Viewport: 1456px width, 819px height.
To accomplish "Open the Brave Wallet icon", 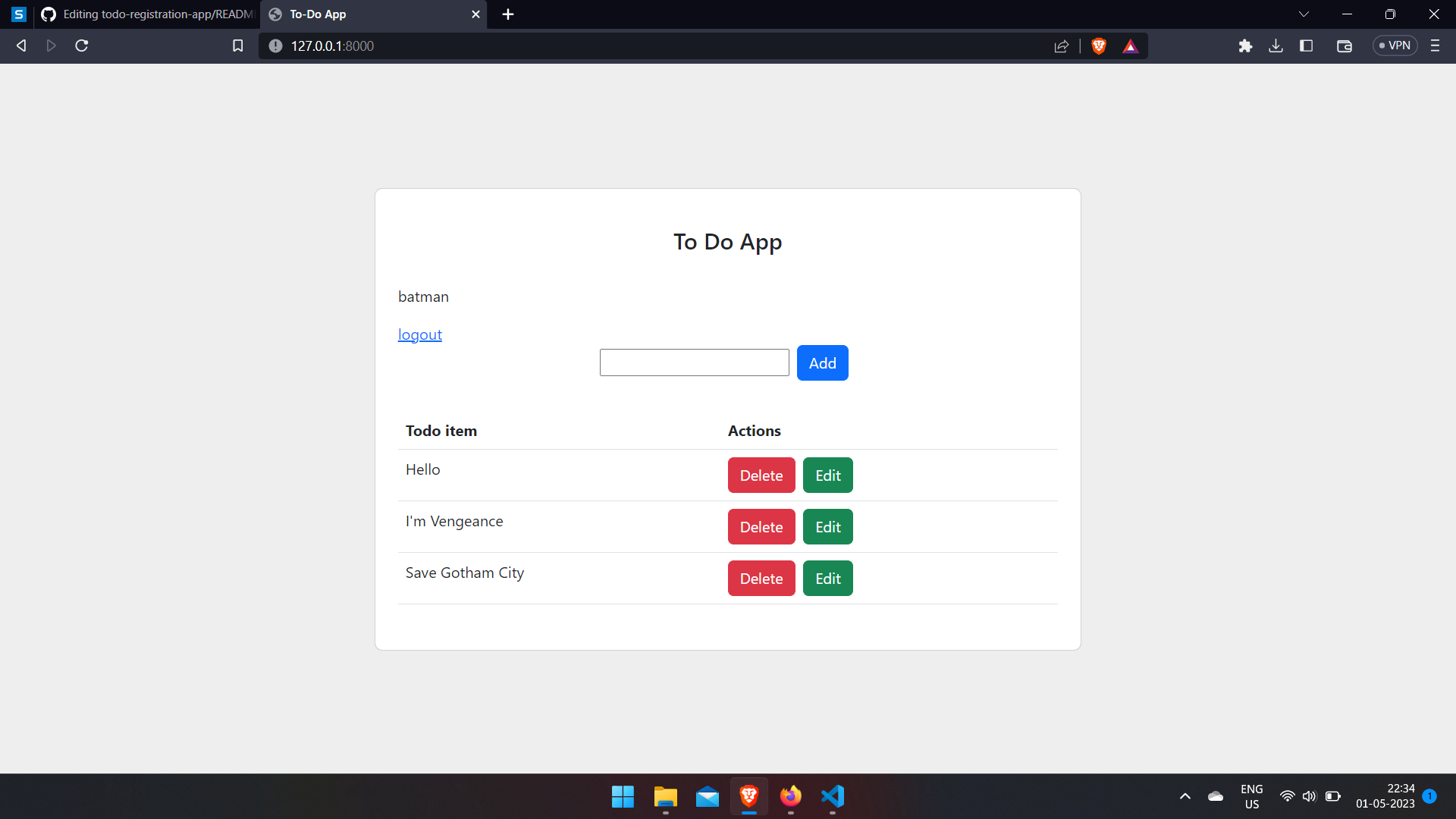I will click(x=1345, y=46).
